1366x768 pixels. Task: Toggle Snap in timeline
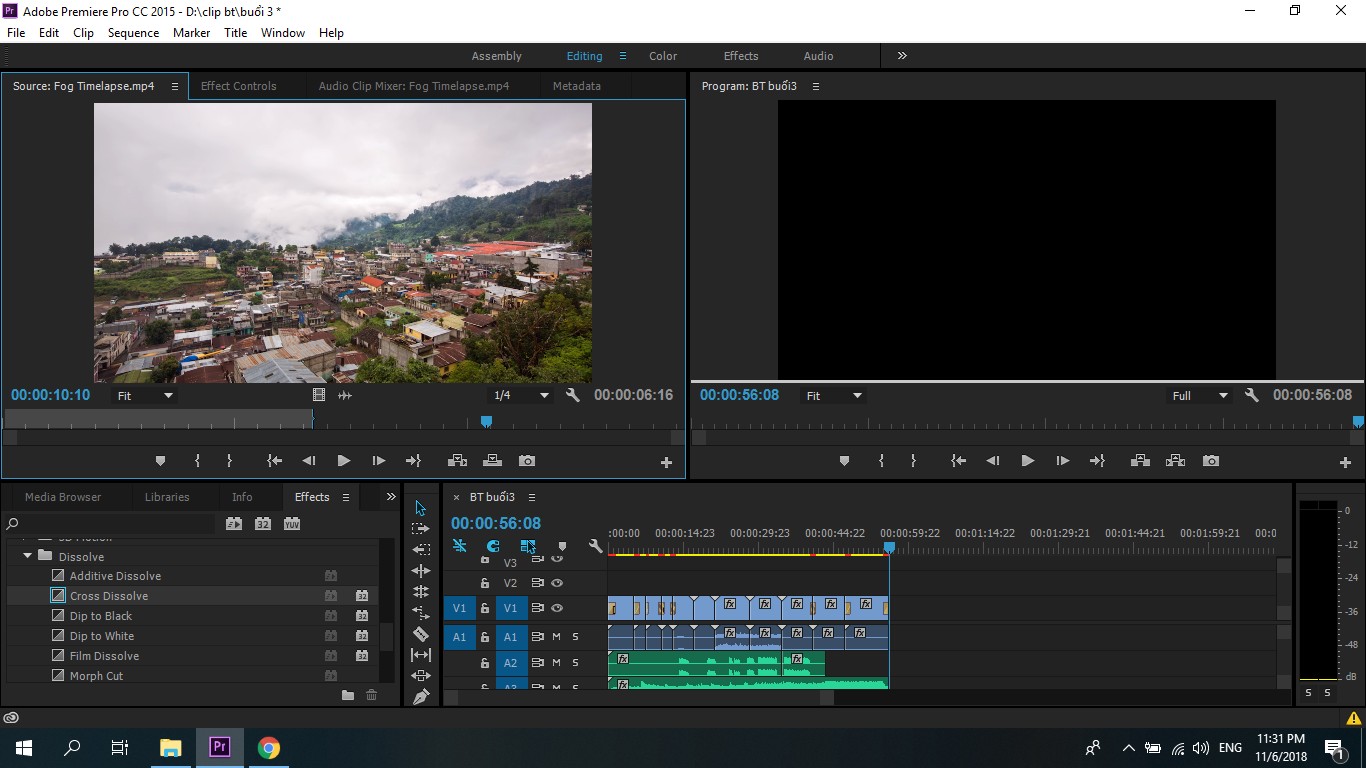click(493, 546)
